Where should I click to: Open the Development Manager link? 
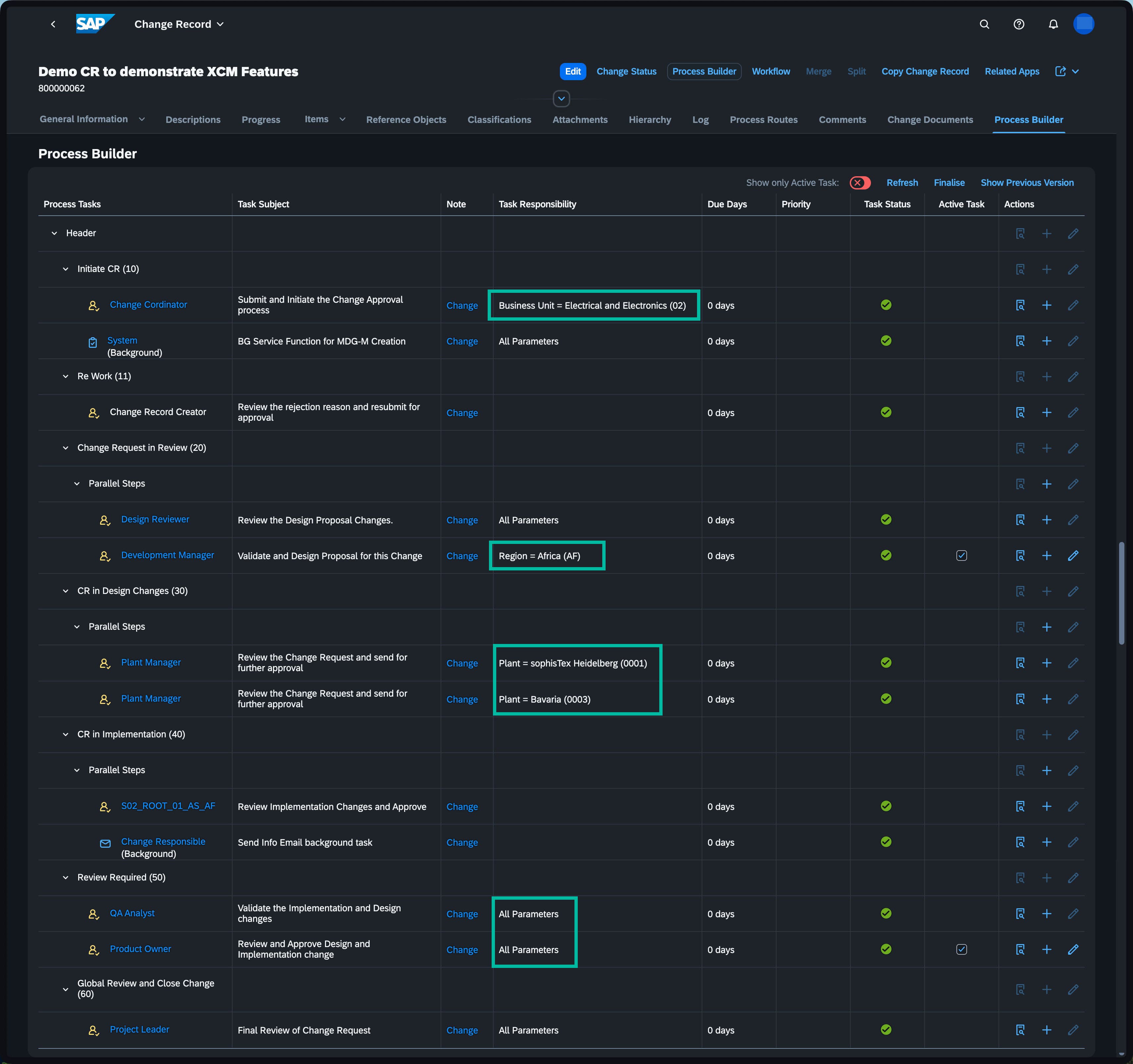click(168, 555)
